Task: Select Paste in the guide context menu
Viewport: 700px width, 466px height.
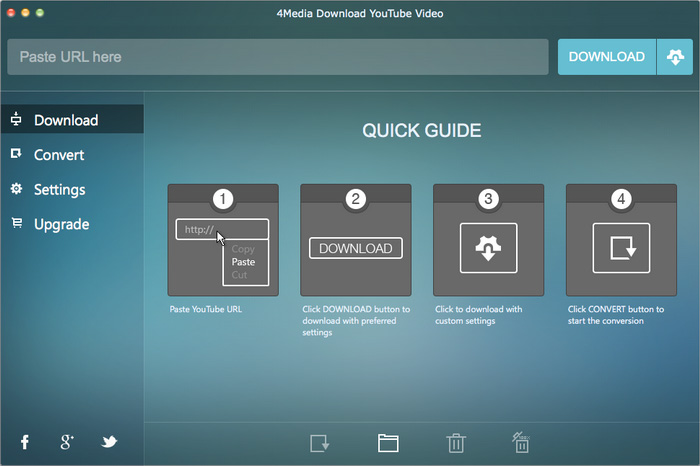Action: [x=243, y=262]
